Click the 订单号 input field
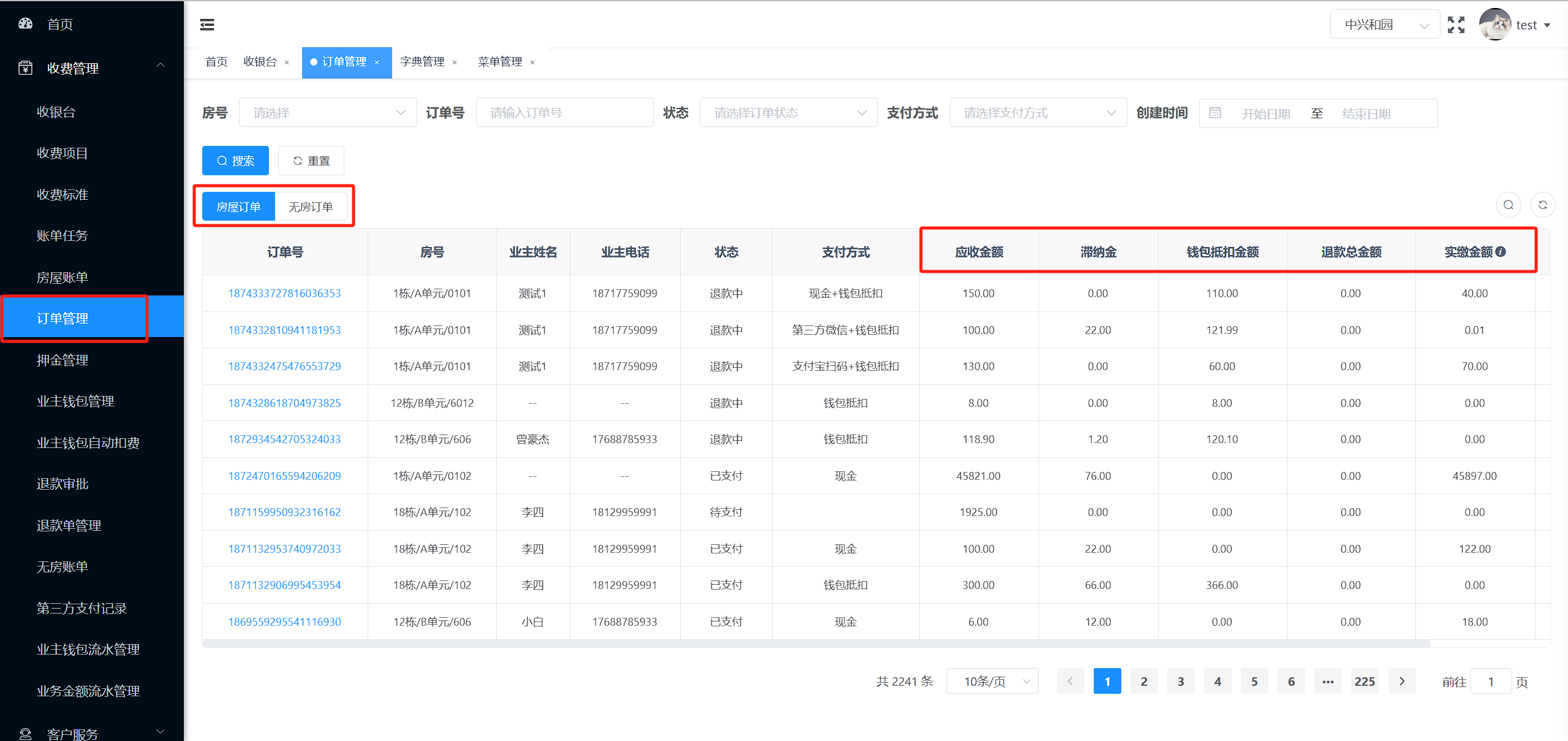This screenshot has width=1568, height=741. click(x=564, y=113)
